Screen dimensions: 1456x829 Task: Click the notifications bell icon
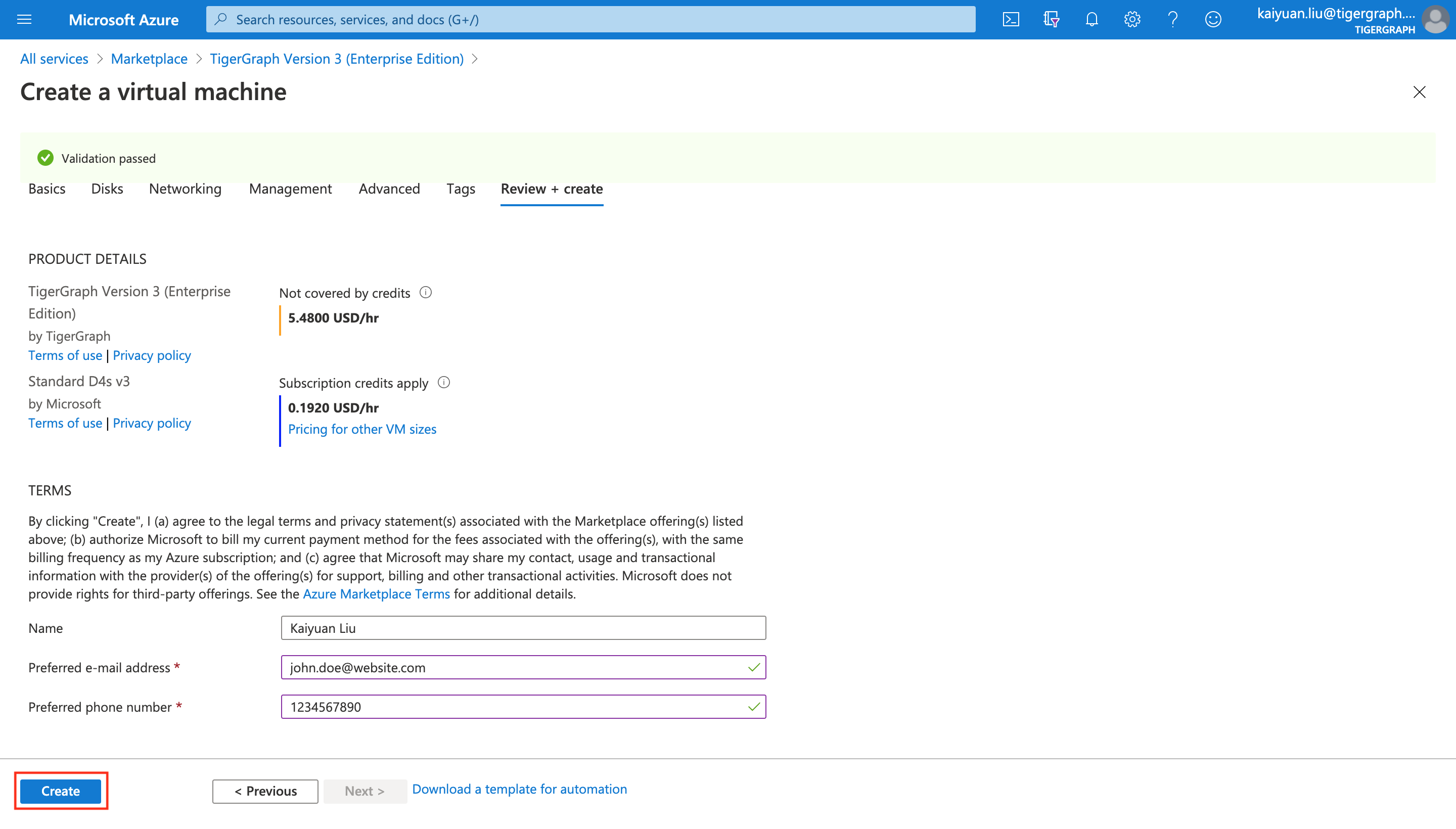click(x=1091, y=19)
